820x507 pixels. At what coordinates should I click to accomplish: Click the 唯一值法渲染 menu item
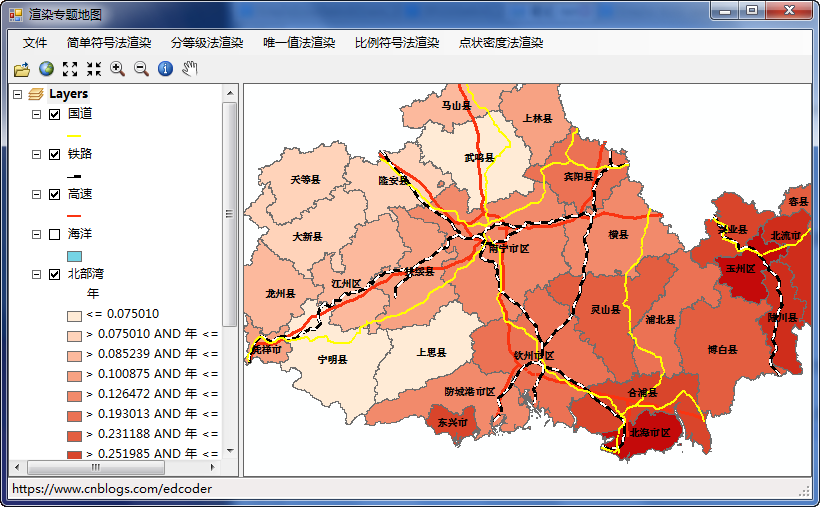(x=299, y=43)
